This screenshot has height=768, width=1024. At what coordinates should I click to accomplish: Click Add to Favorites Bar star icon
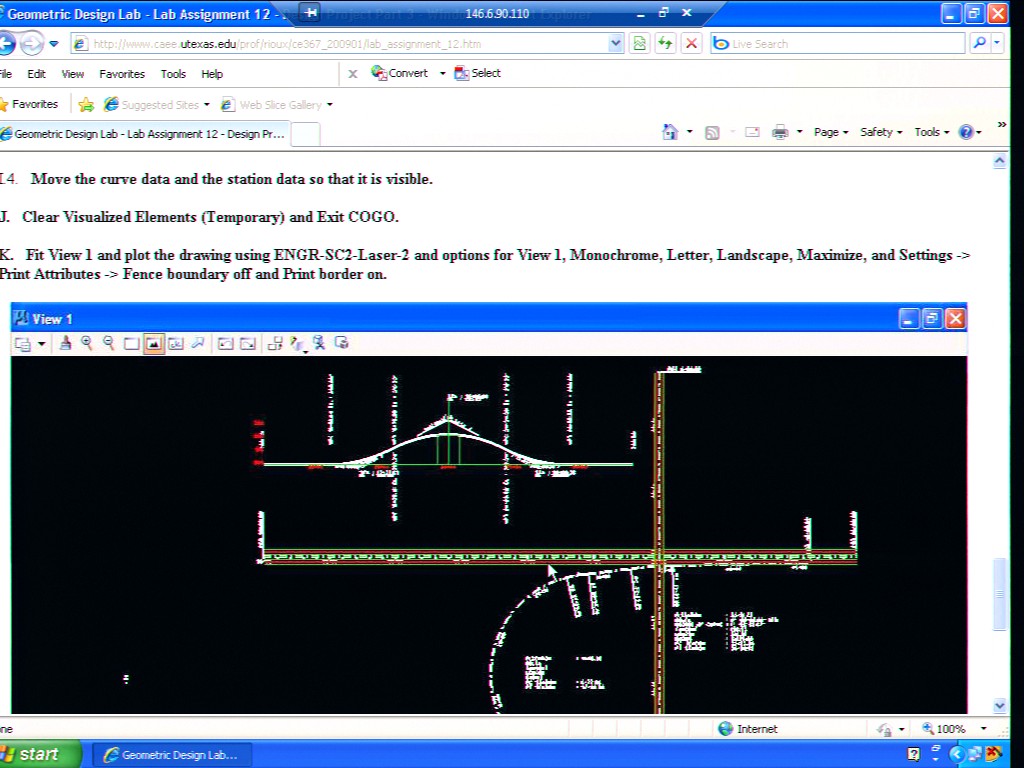coord(86,104)
